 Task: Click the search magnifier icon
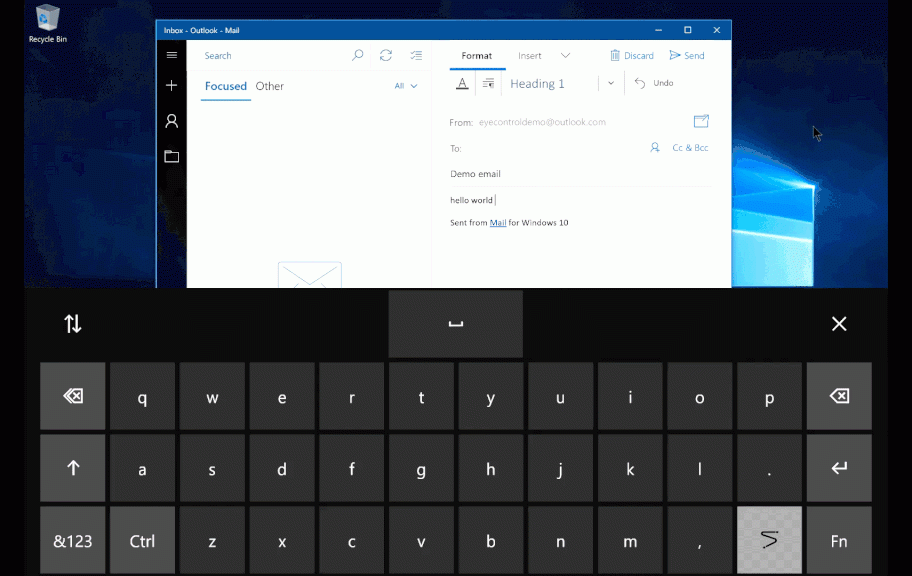click(x=357, y=56)
